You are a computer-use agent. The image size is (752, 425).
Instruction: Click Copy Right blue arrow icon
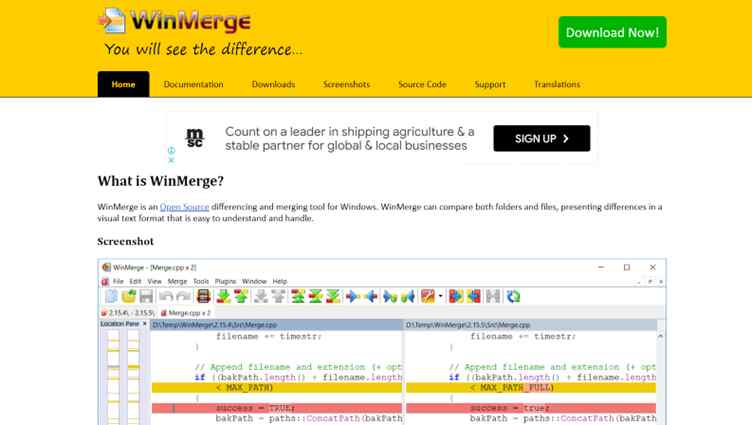coord(353,296)
